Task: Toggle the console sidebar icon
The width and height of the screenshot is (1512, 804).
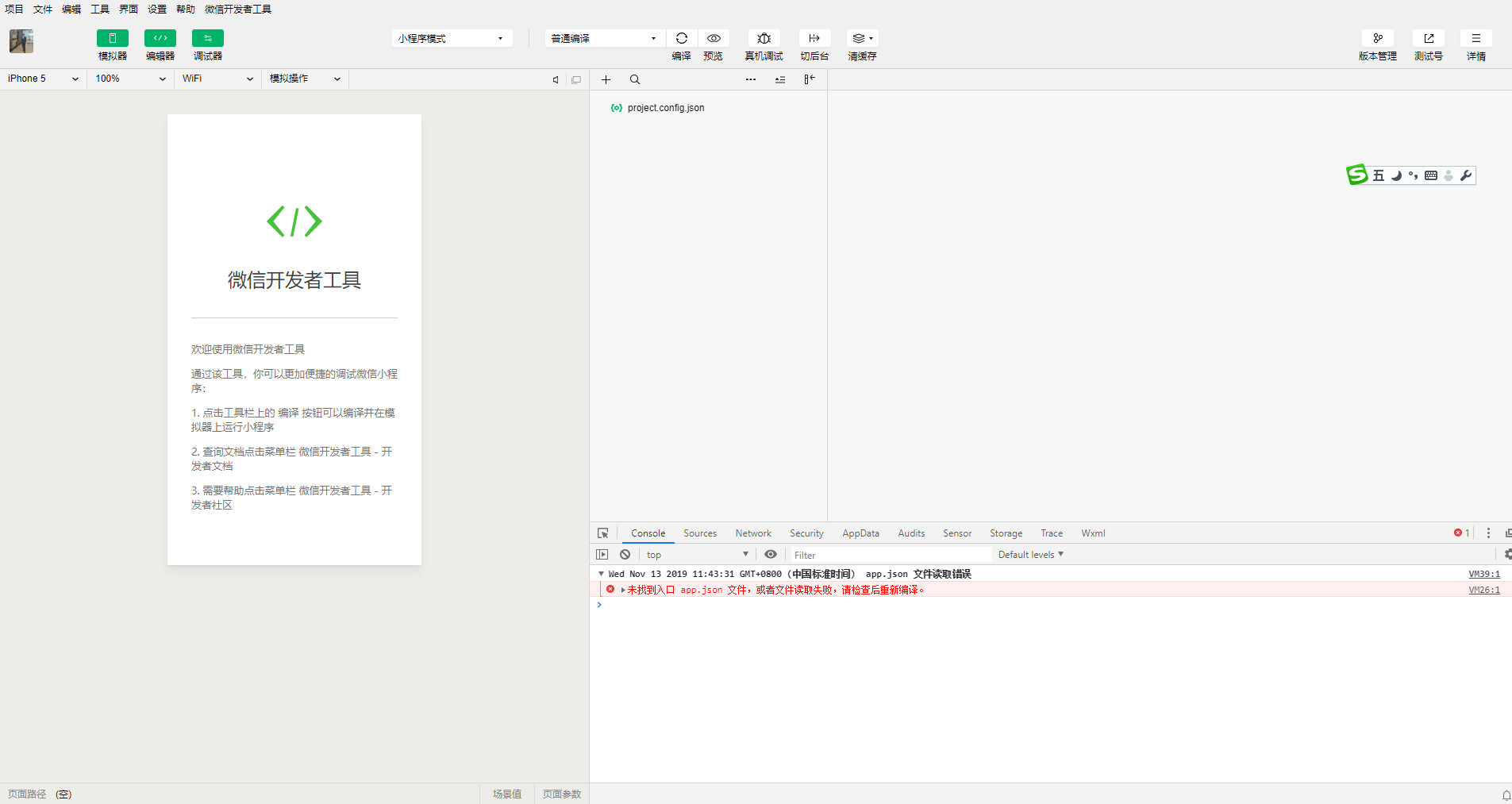Action: tap(602, 555)
